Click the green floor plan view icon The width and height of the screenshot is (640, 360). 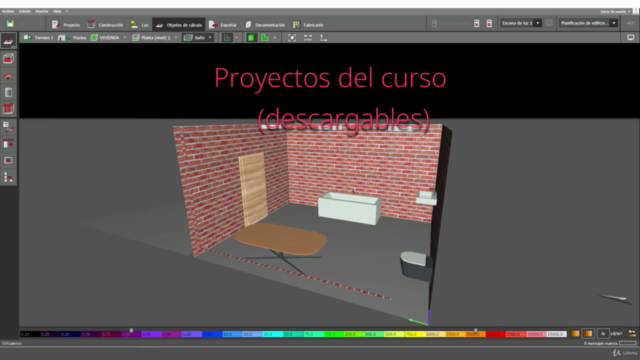pos(227,38)
